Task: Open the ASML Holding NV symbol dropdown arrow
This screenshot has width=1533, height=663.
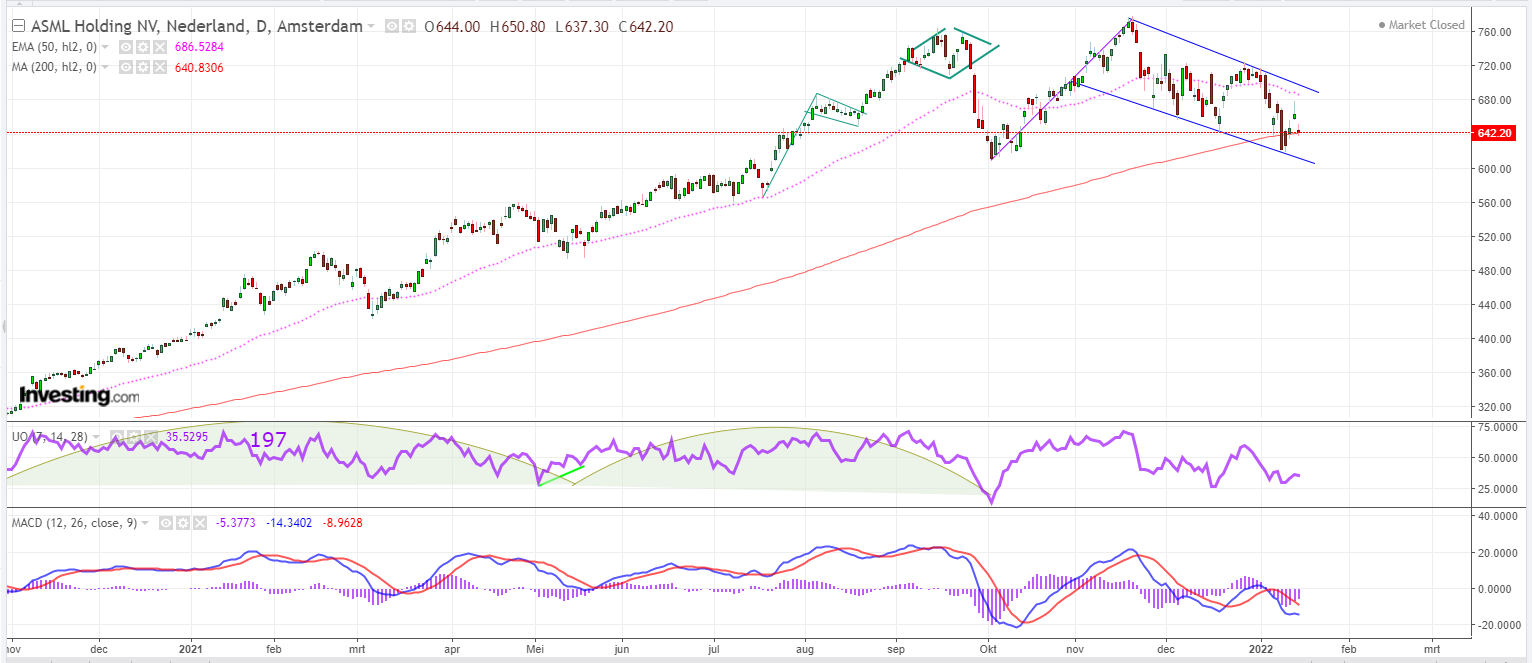Action: pyautogui.click(x=372, y=27)
